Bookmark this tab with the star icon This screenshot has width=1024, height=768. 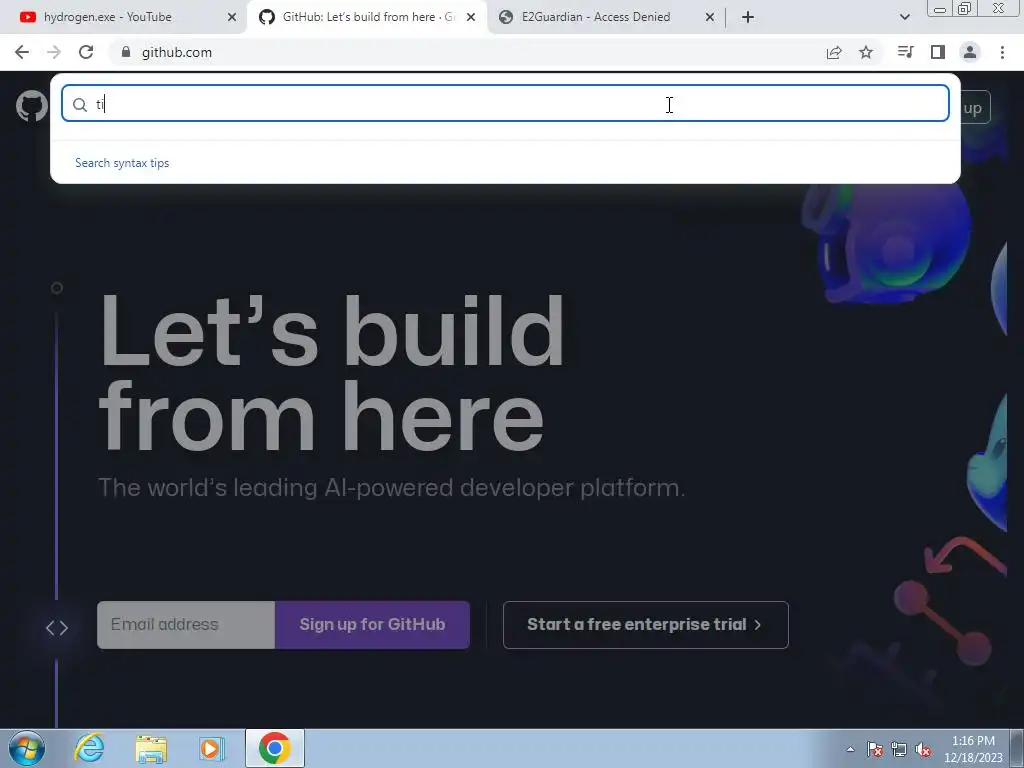click(x=866, y=52)
